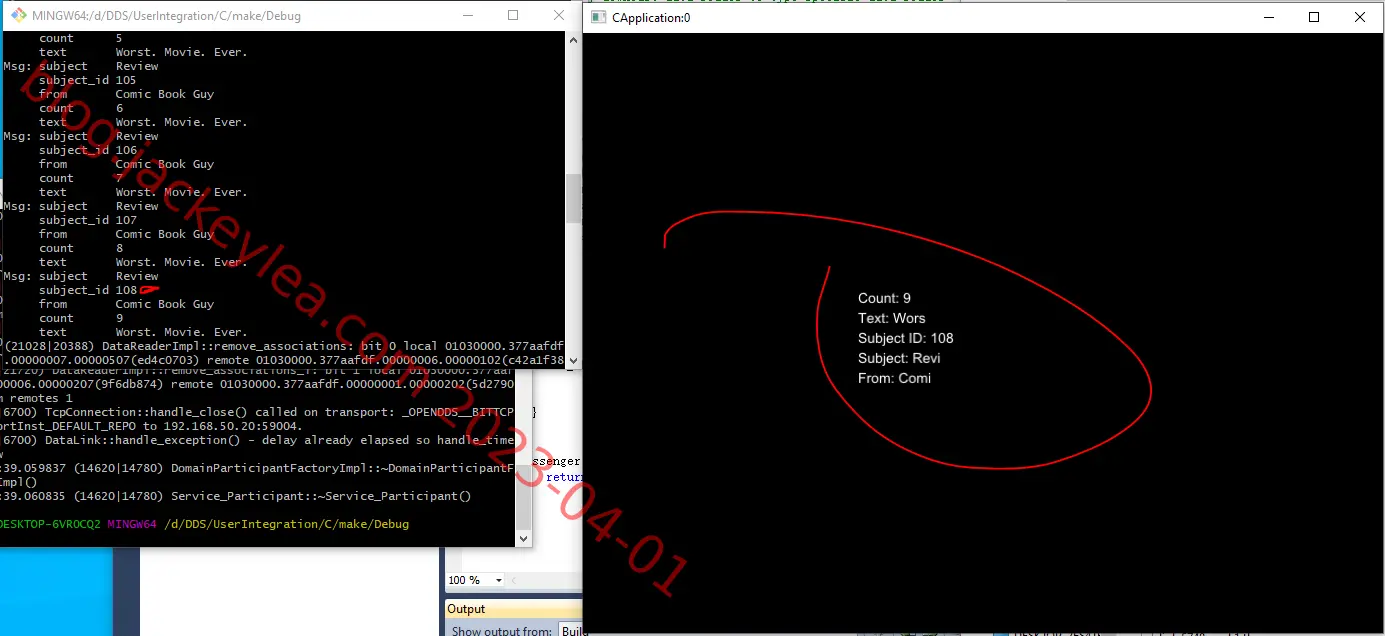Click the top terminal scrollbar thumb
Viewport: 1385px width, 636px height.
coord(573,199)
